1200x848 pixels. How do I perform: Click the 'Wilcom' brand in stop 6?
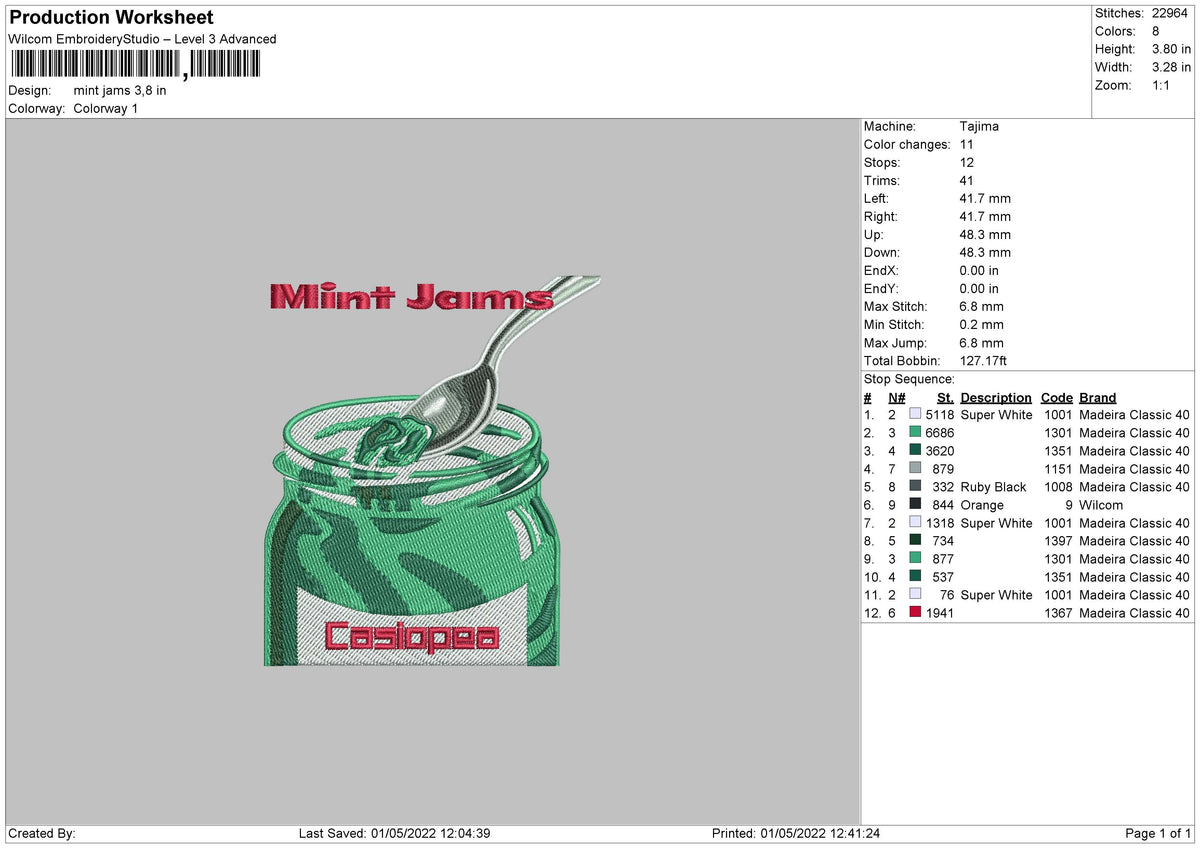click(1101, 505)
